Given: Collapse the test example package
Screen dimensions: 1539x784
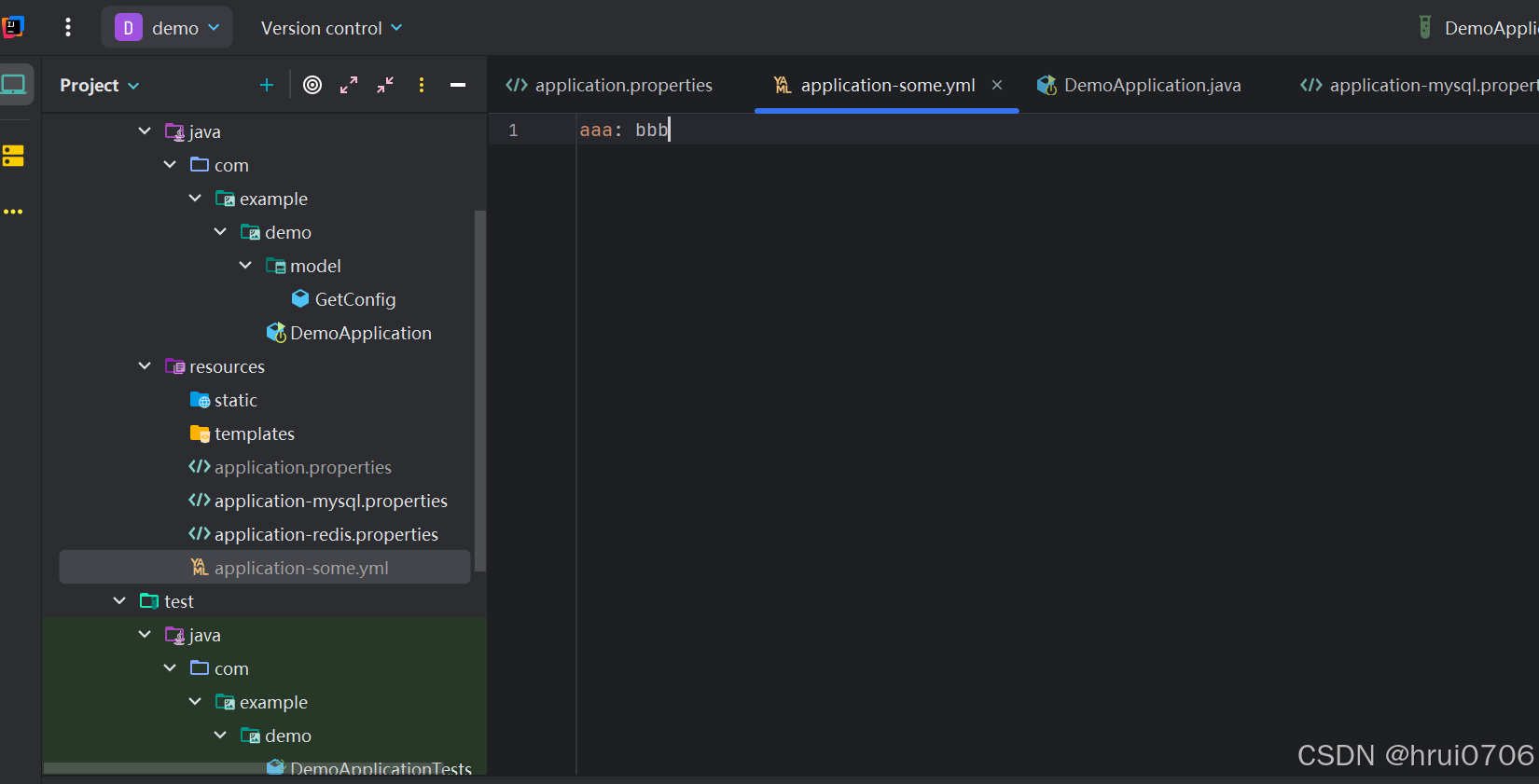Looking at the screenshot, I should click(x=195, y=702).
